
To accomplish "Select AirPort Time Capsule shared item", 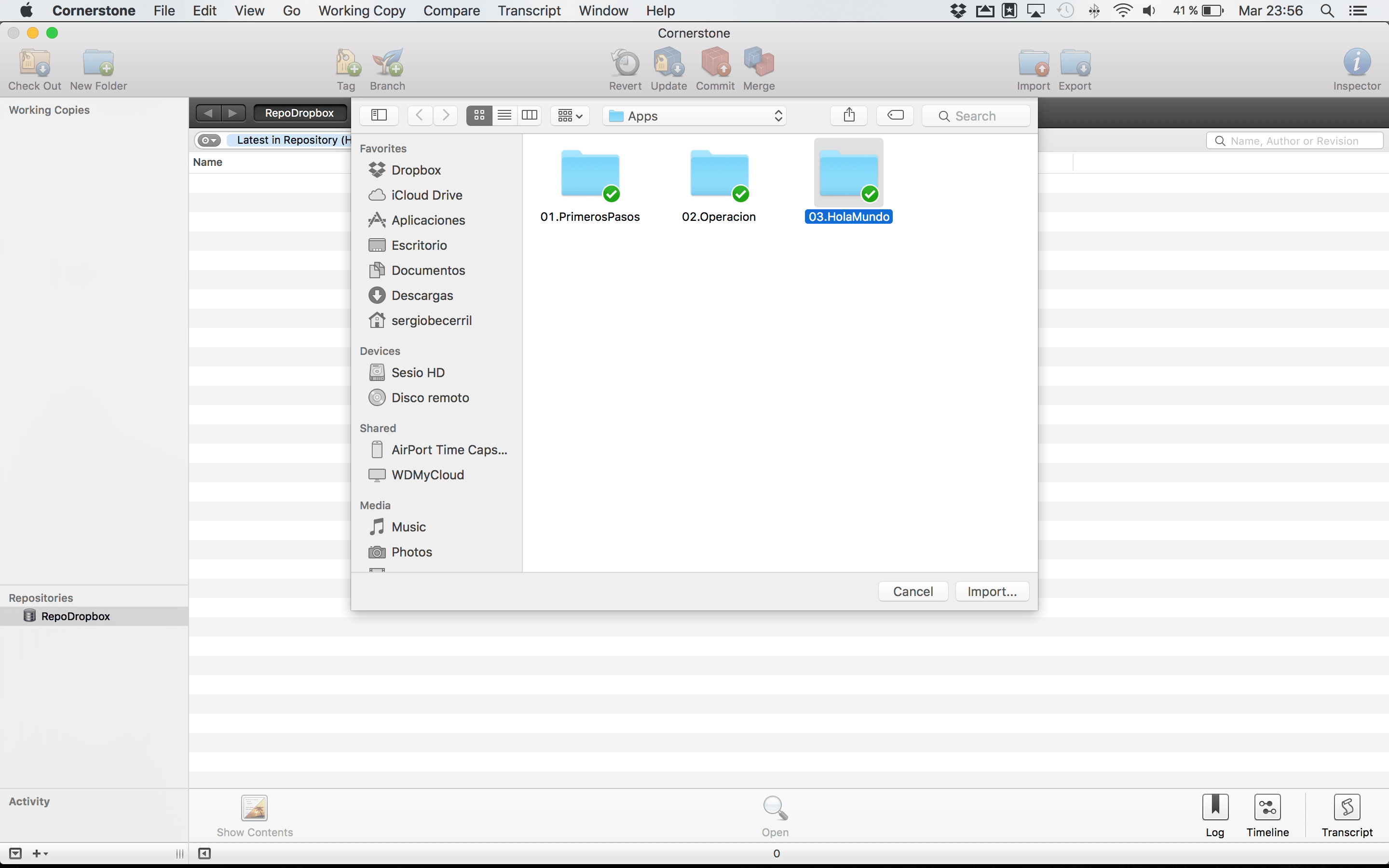I will coord(449,449).
